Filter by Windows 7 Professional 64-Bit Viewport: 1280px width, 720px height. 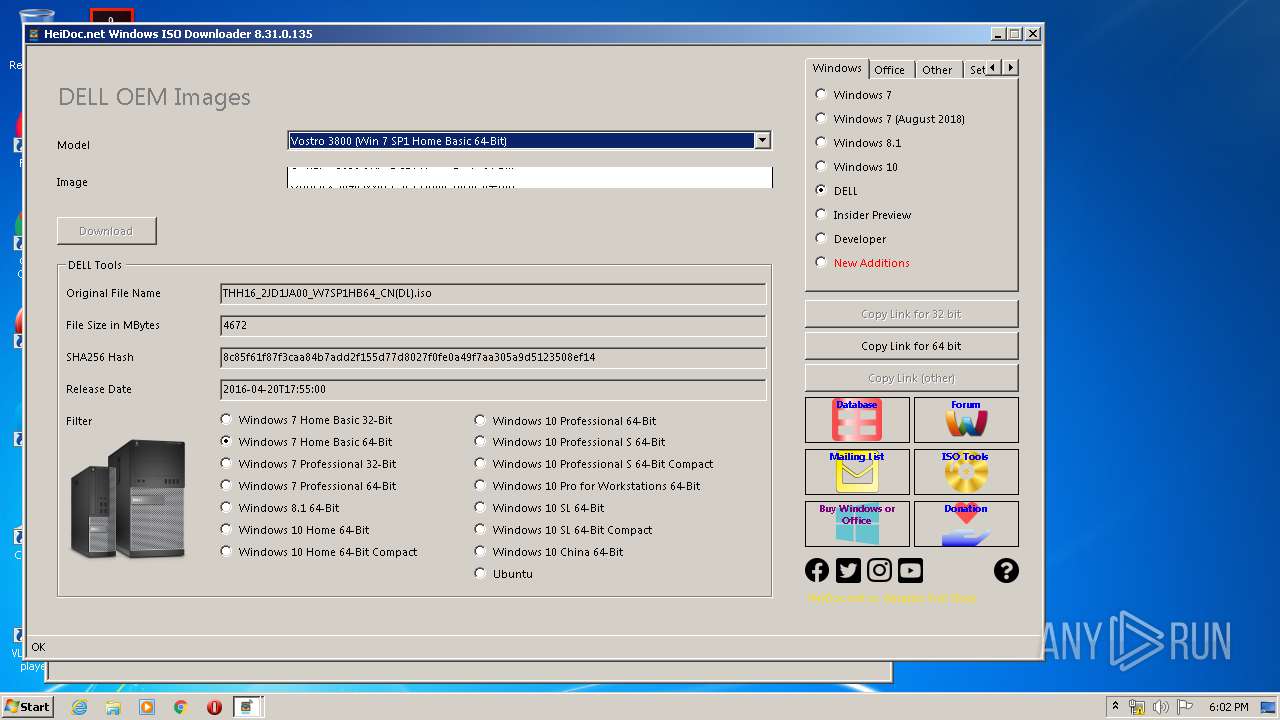(x=308, y=485)
